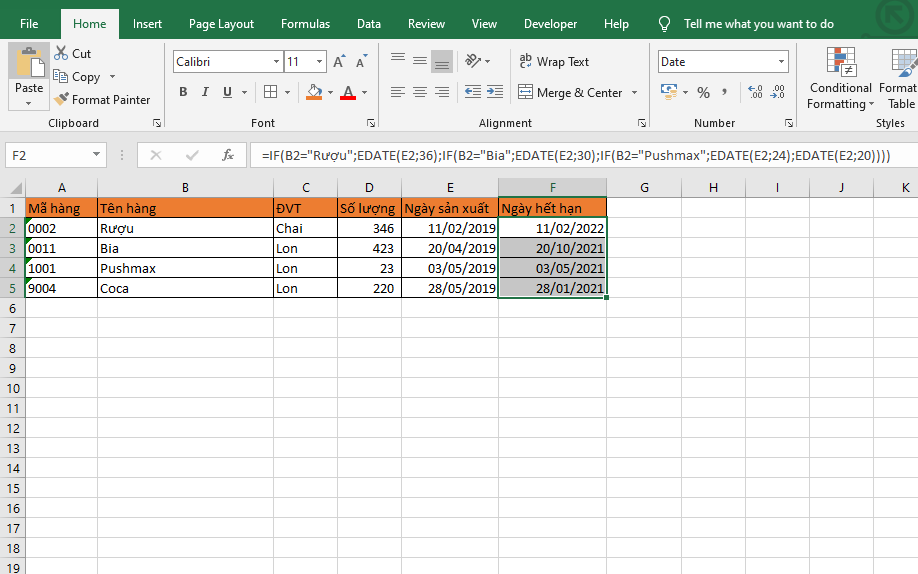Click the Insert Function fx icon
The width and height of the screenshot is (918, 574).
coord(228,155)
